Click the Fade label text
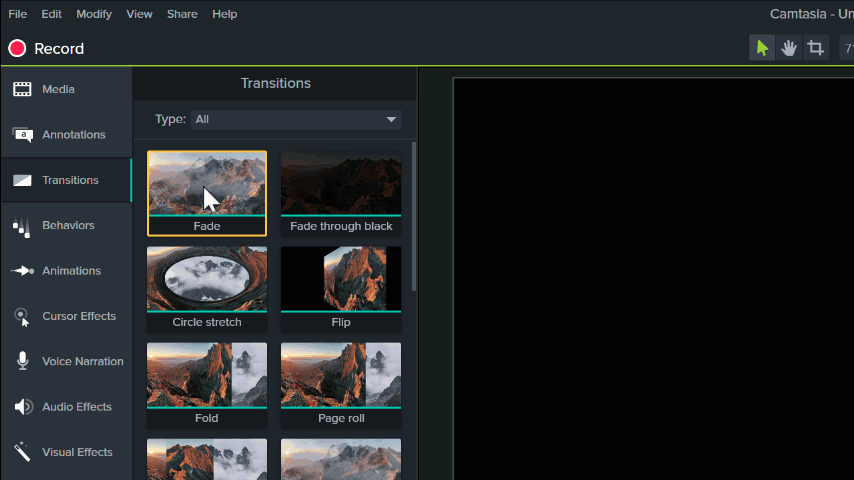 [207, 226]
